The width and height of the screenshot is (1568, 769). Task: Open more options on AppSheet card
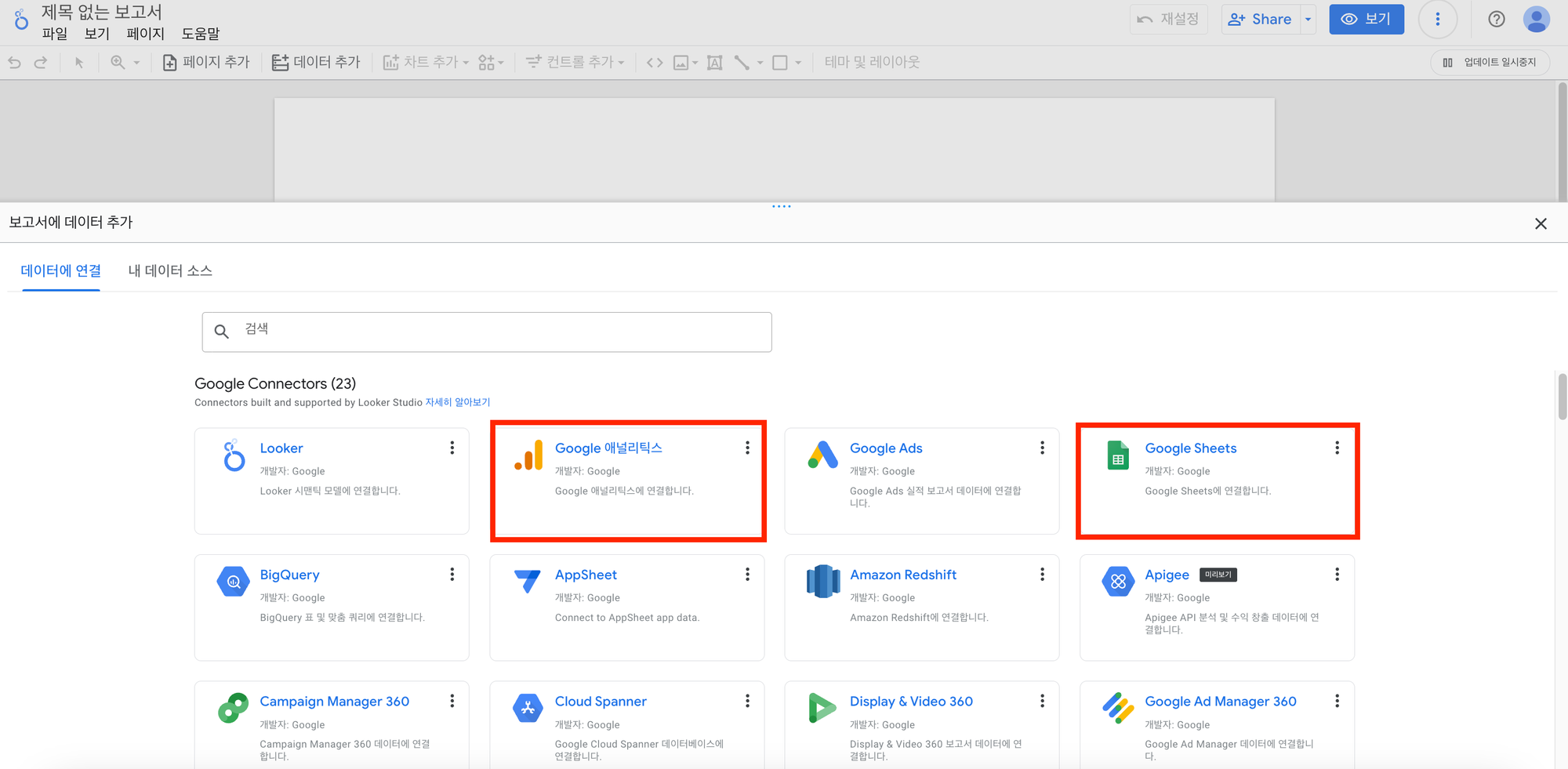(747, 575)
